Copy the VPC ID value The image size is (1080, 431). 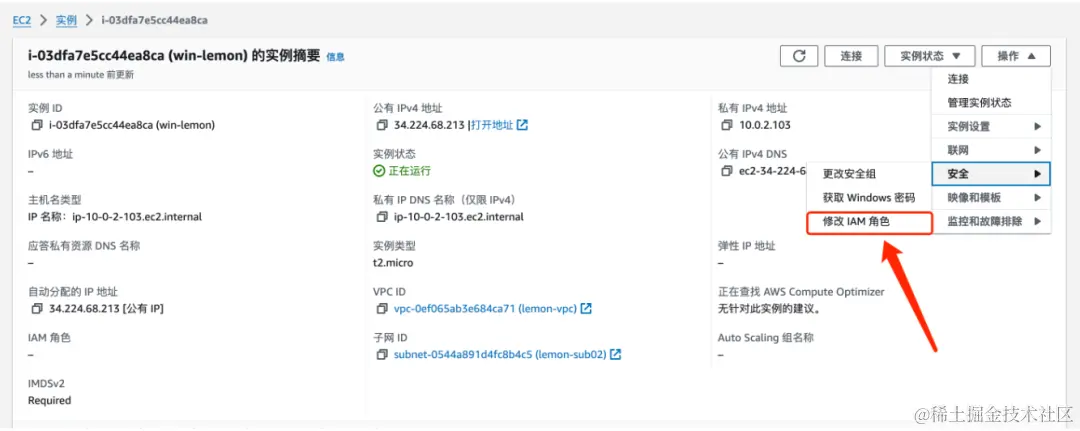tap(382, 308)
